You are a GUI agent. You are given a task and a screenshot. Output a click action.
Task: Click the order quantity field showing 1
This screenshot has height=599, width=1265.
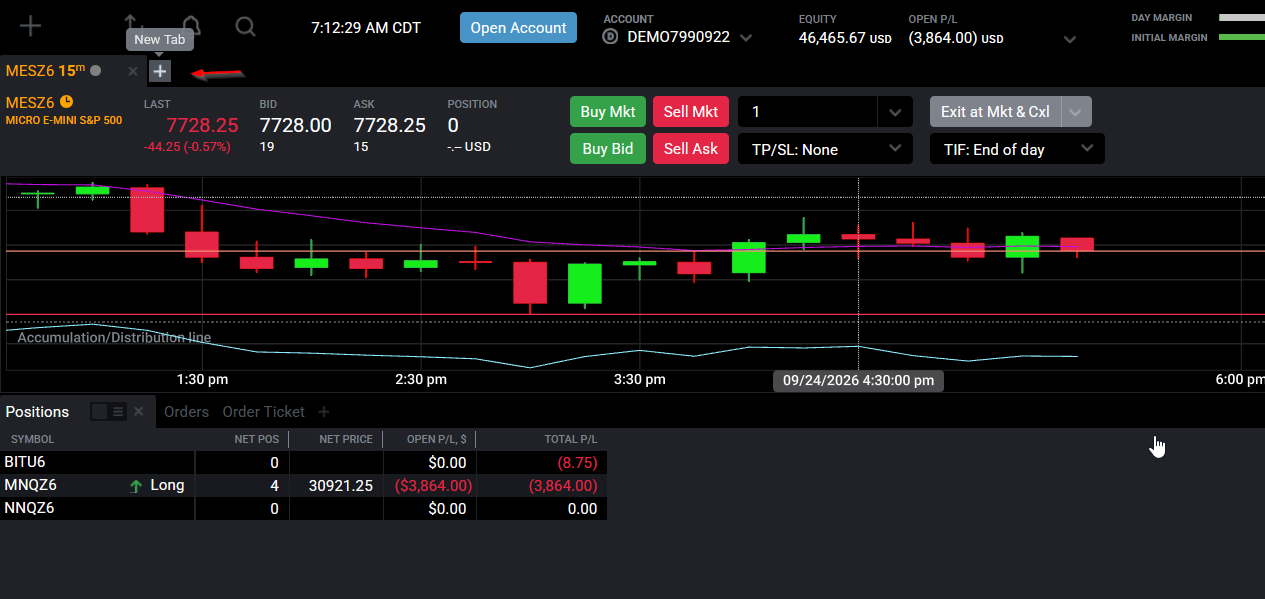pyautogui.click(x=807, y=112)
